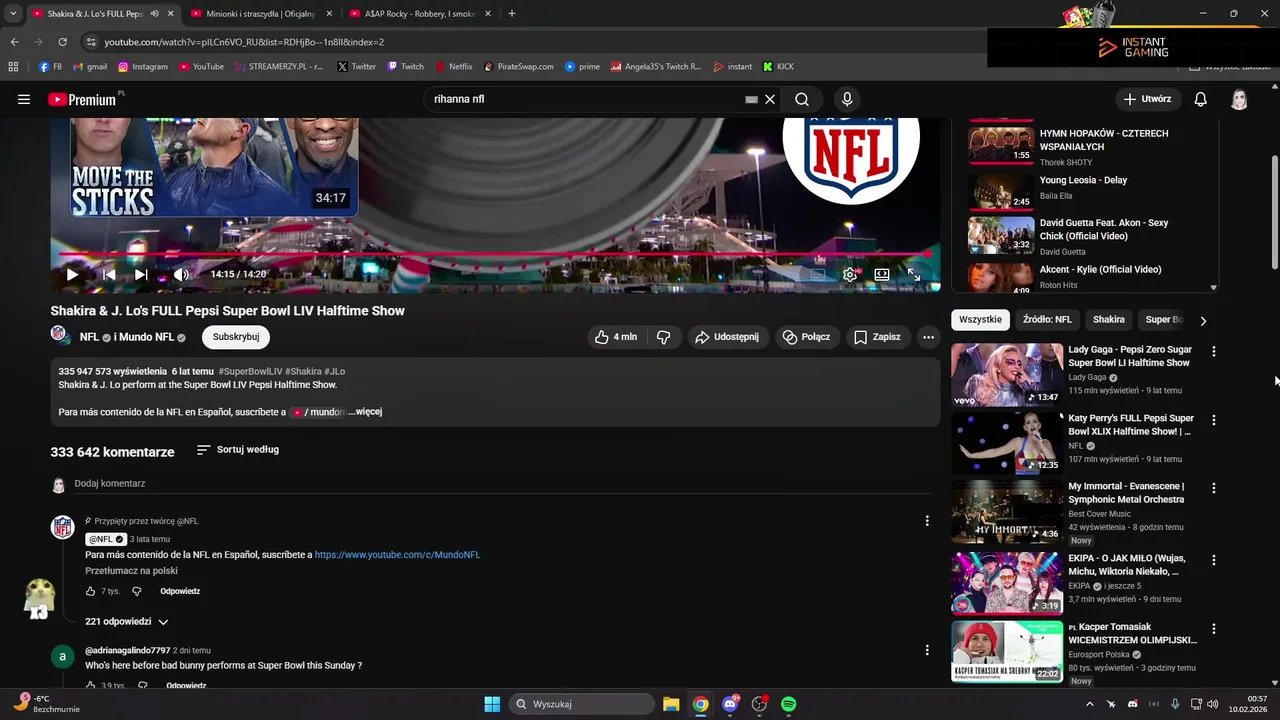Dislike the pinned NFL comment

click(x=137, y=591)
